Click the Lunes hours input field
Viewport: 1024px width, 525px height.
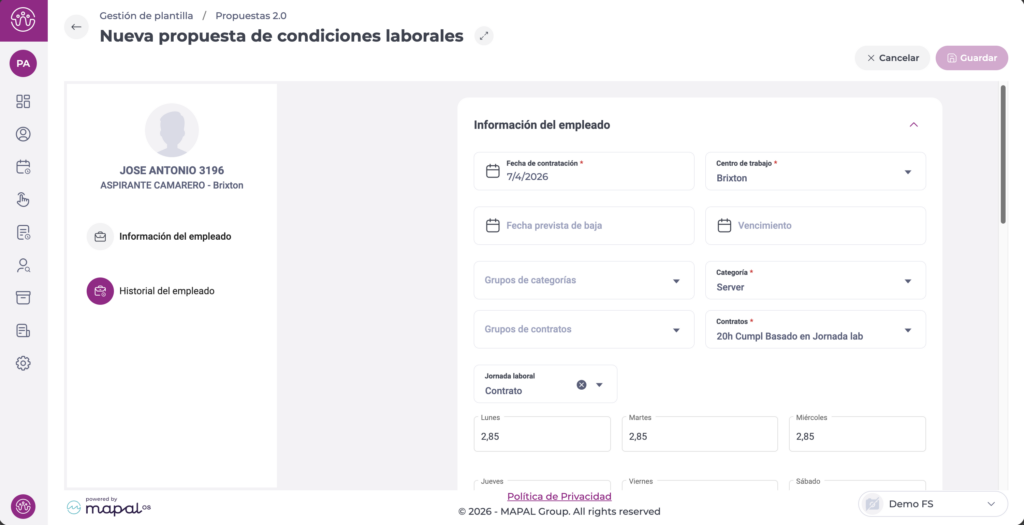coord(541,434)
